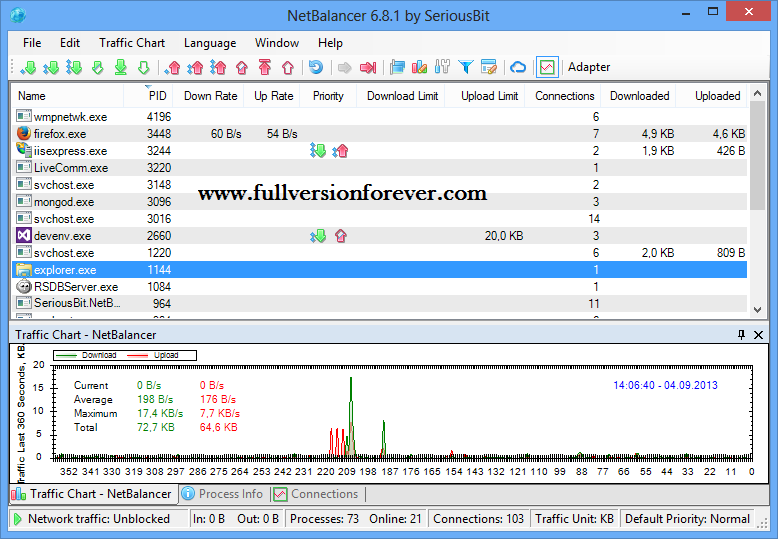This screenshot has height=539, width=778.
Task: Select the RSDBServer.exe process row
Action: point(380,286)
